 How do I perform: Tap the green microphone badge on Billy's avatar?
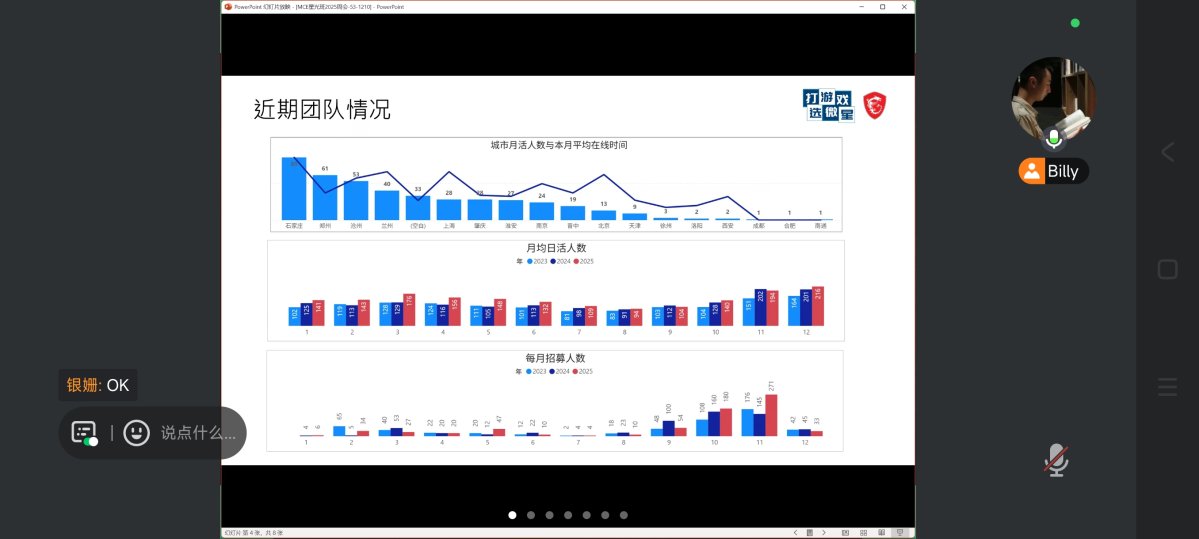coord(1054,138)
